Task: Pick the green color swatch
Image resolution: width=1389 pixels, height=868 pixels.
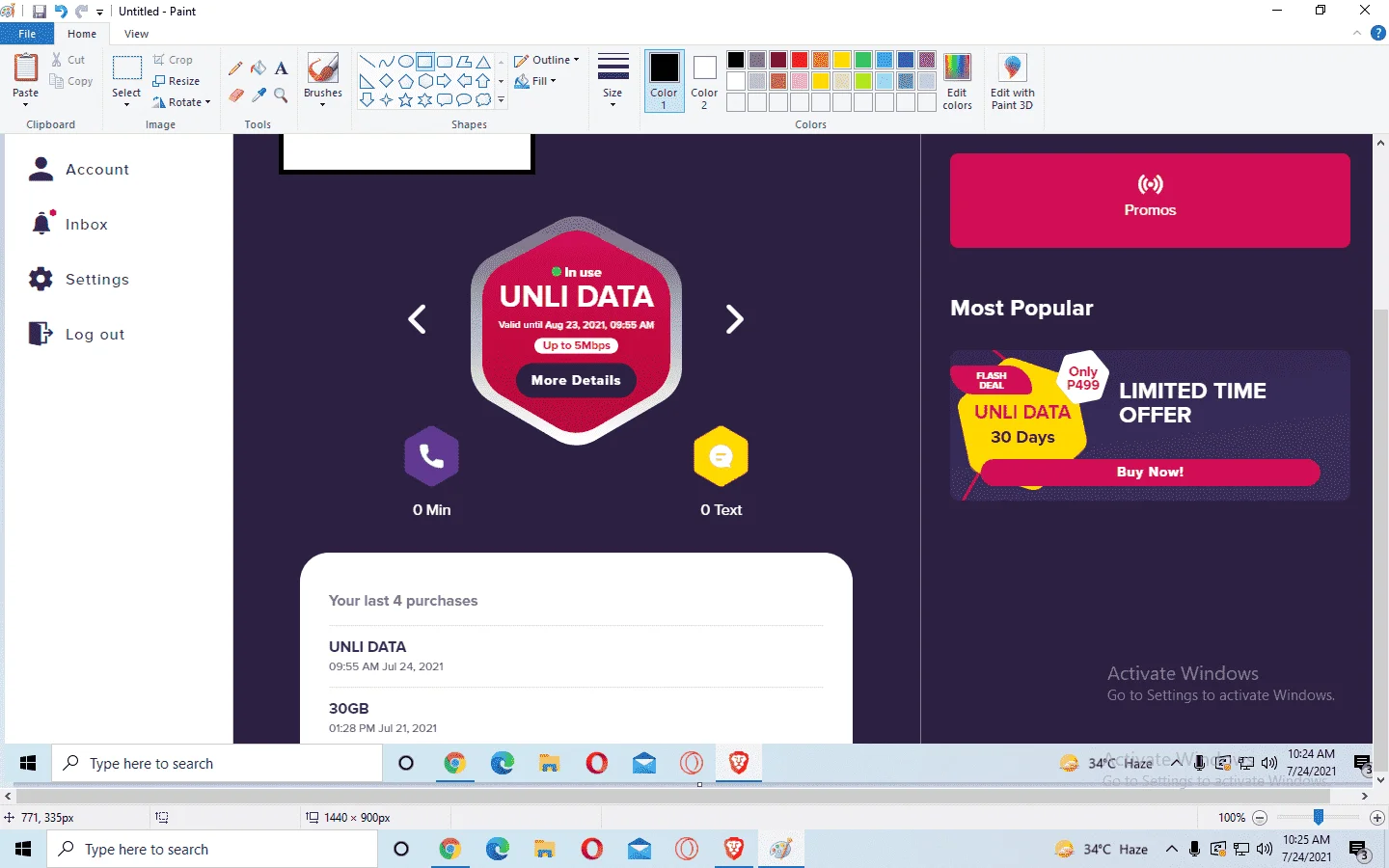Action: point(863,60)
